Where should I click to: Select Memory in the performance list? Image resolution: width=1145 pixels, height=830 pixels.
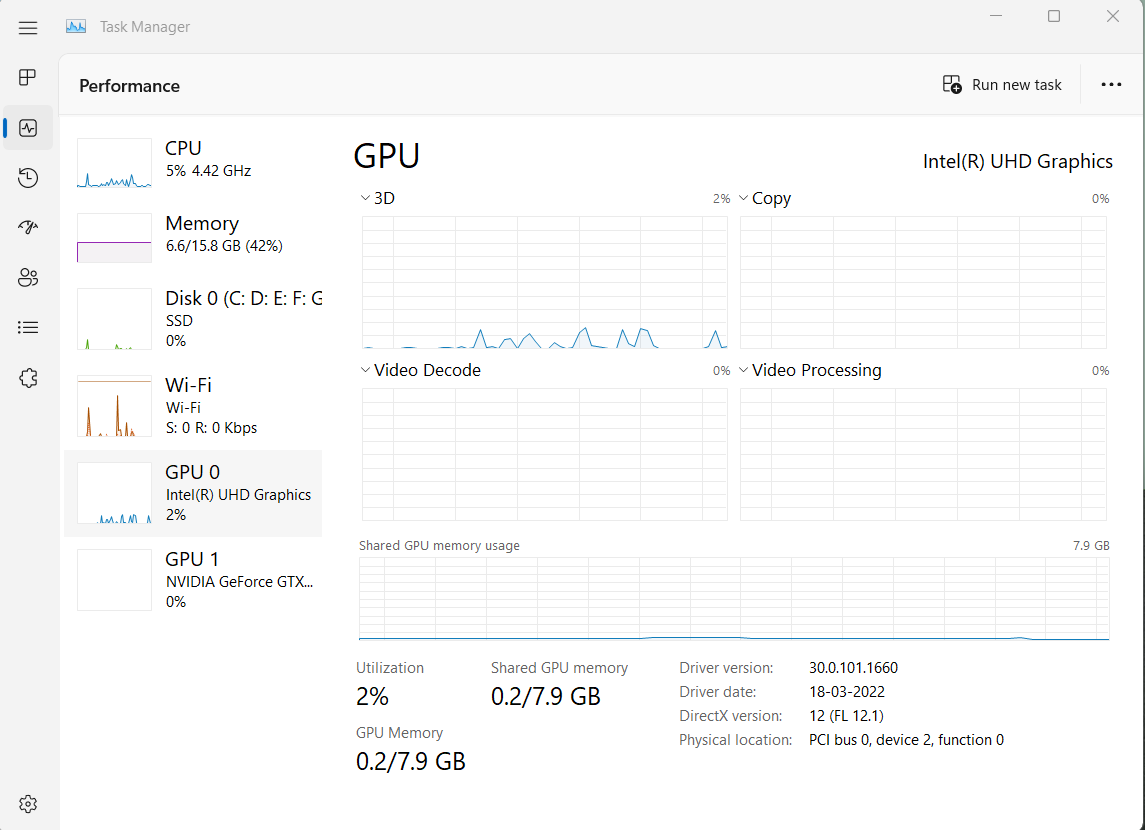194,237
